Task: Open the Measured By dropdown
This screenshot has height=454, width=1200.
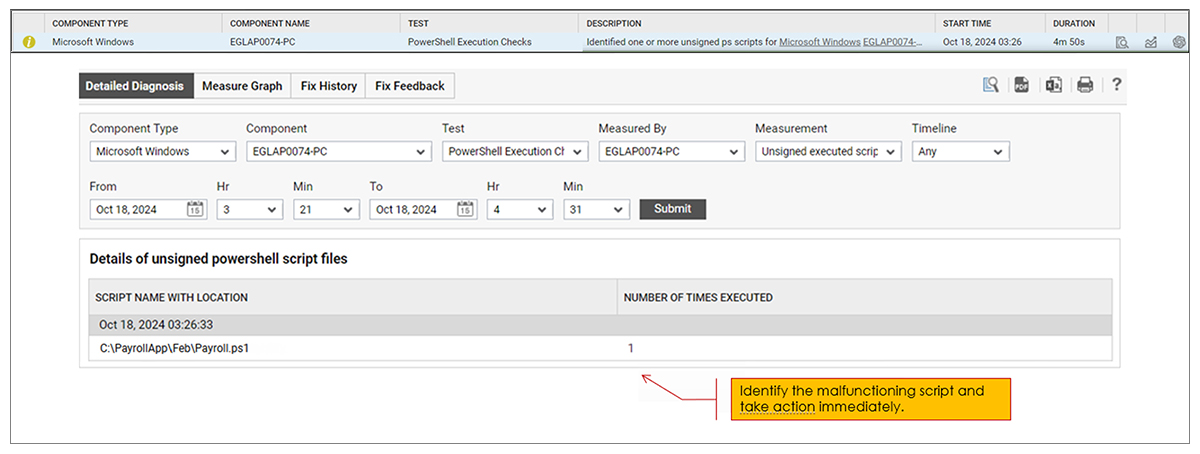Action: (x=671, y=152)
